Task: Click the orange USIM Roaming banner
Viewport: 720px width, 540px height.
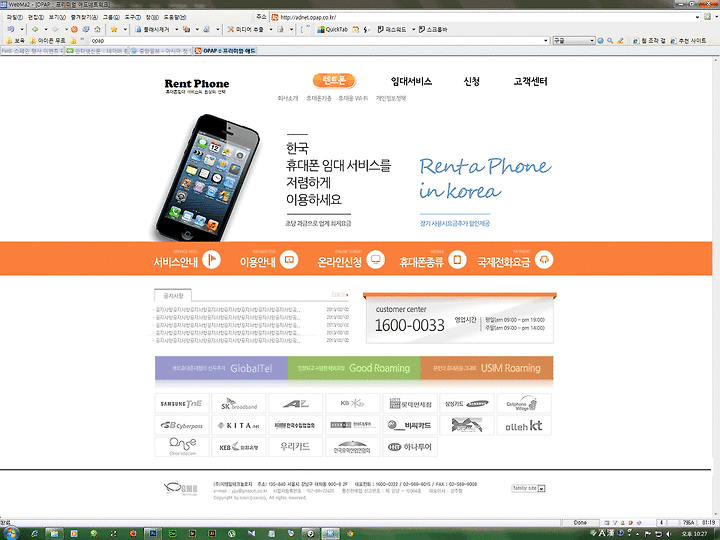Action: (x=487, y=368)
